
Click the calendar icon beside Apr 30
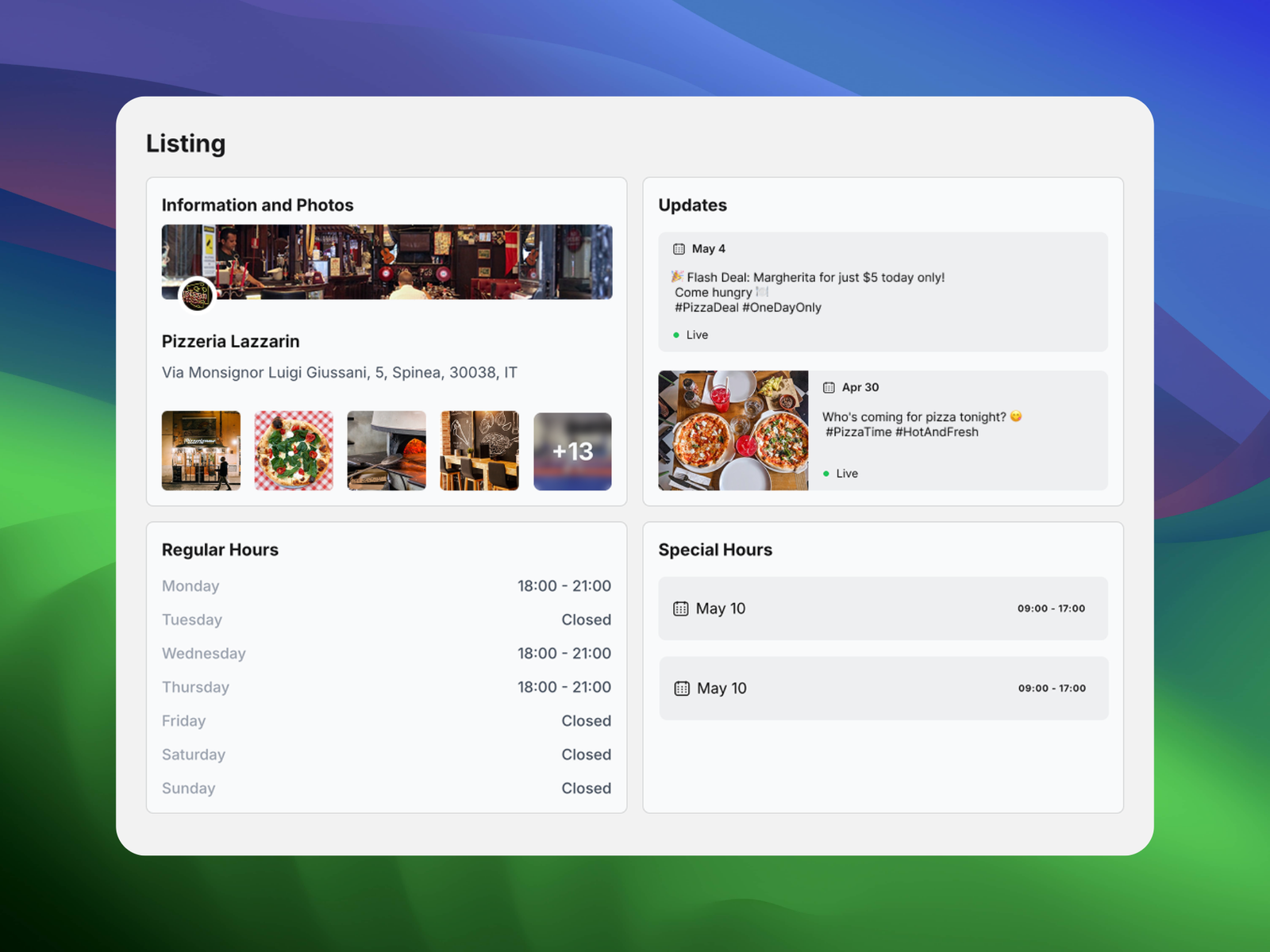pos(829,388)
